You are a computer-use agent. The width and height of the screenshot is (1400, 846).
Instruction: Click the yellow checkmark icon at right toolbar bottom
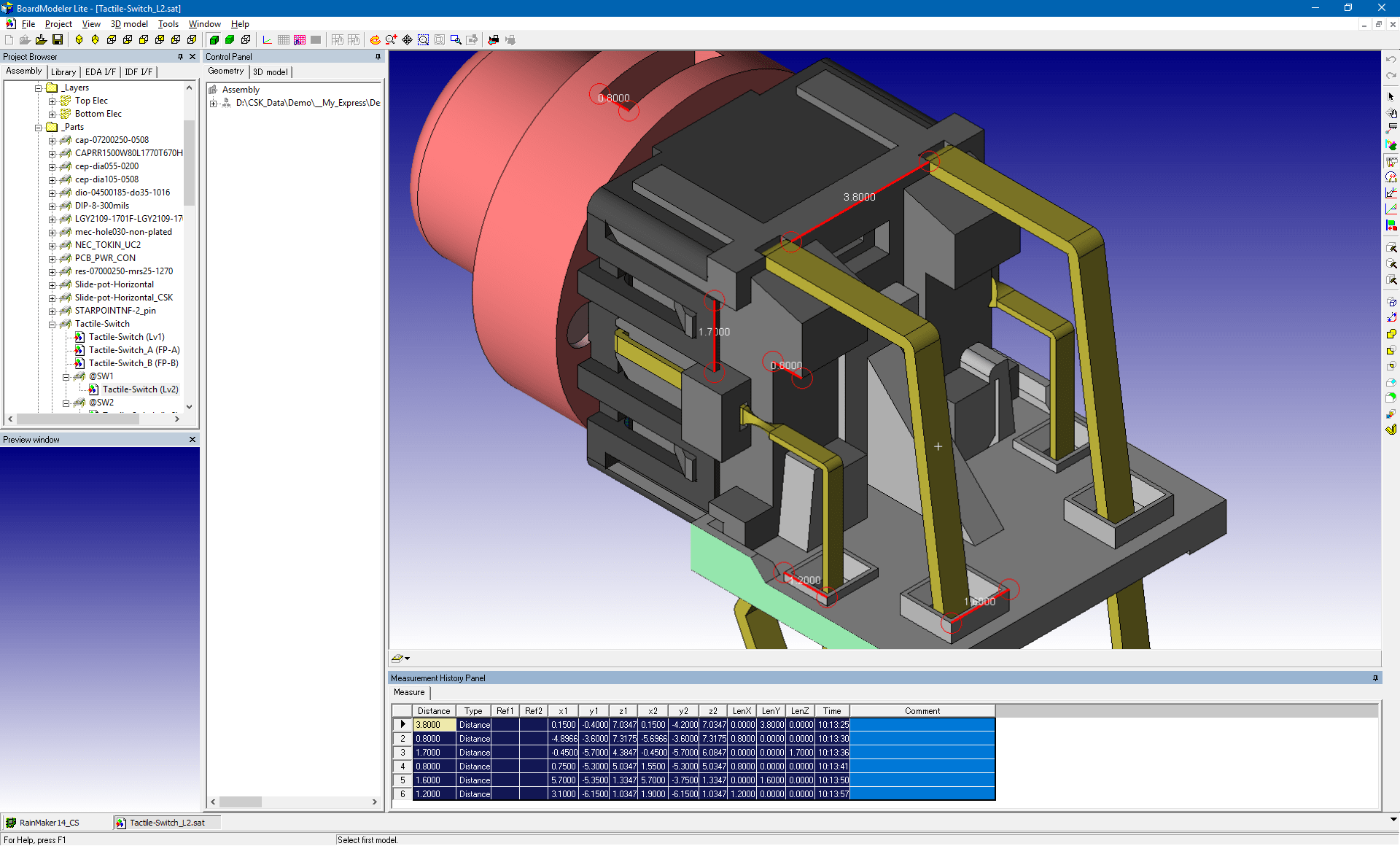point(1391,430)
